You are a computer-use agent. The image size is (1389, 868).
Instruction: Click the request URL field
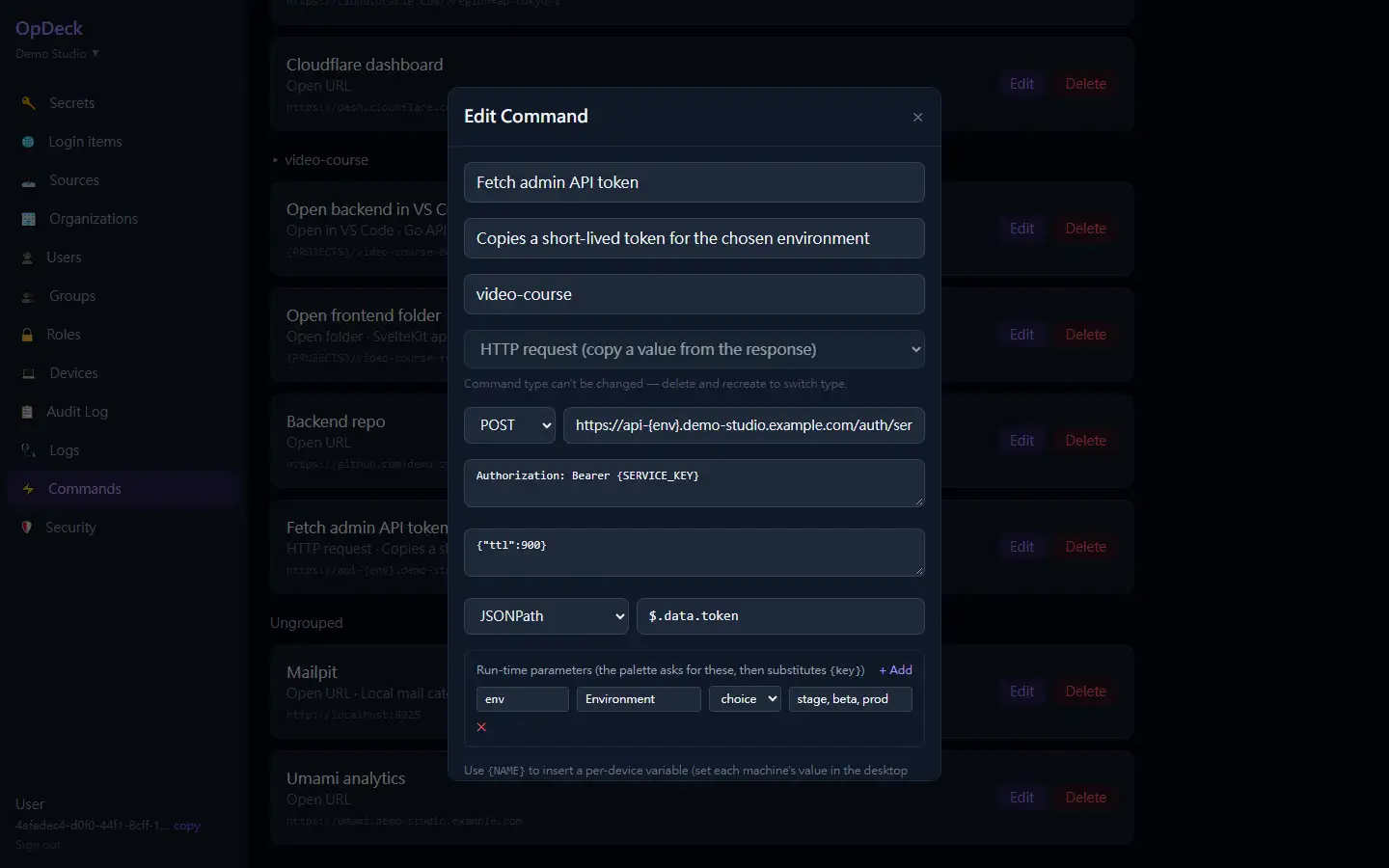[744, 425]
